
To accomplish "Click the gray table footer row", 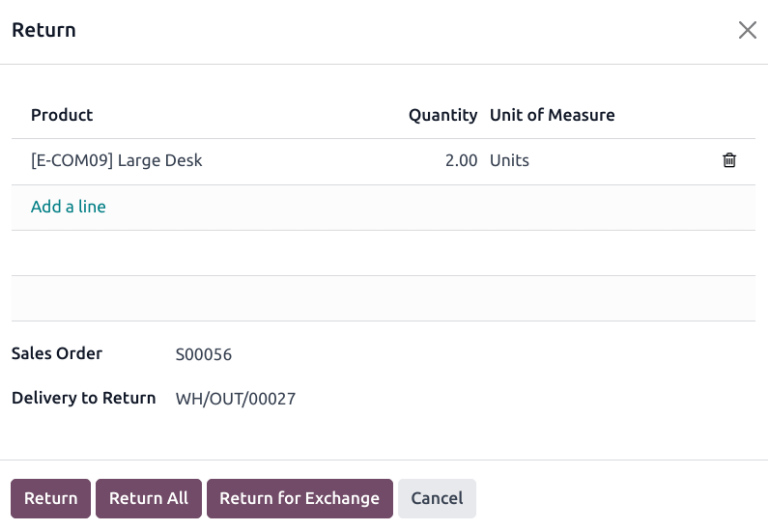I will coord(383,298).
